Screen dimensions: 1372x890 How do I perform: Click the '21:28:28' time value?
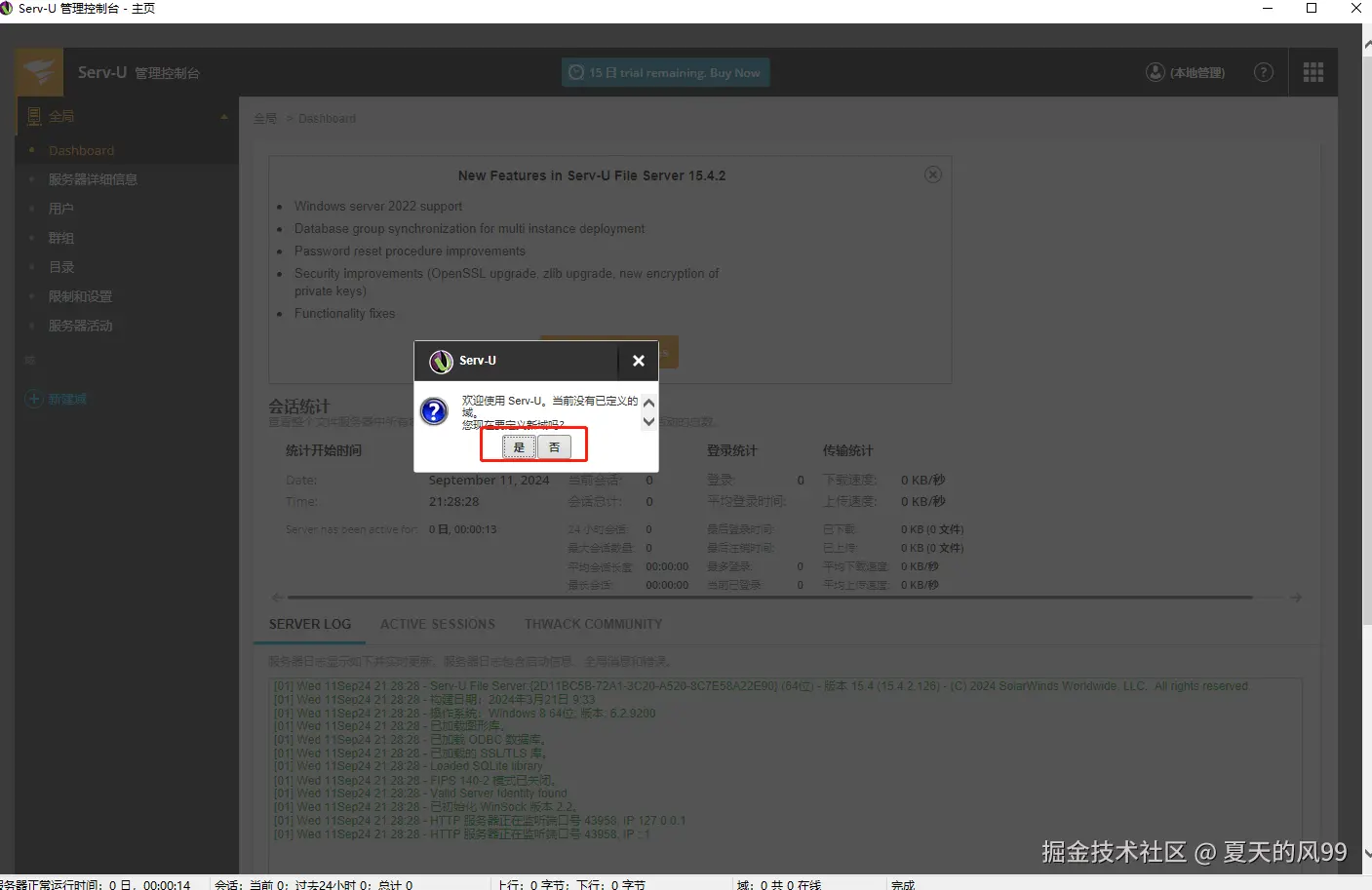(x=453, y=502)
